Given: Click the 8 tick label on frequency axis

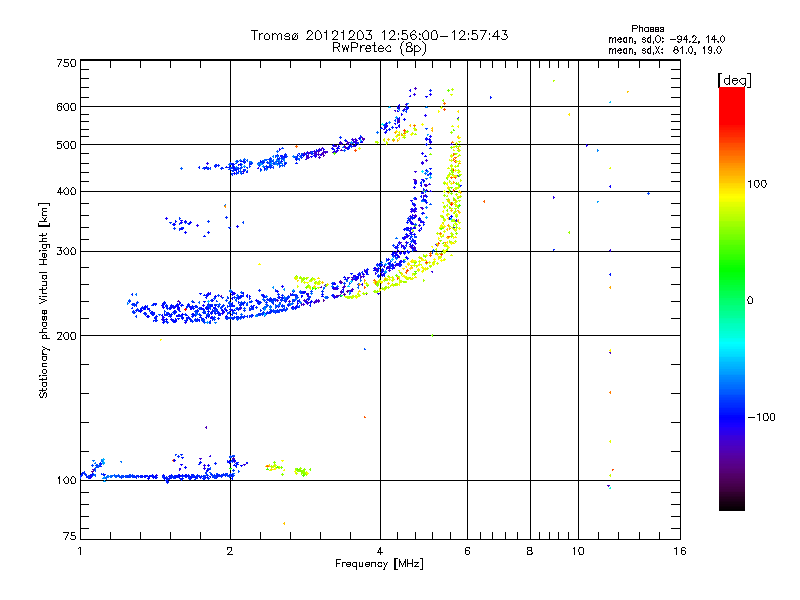Looking at the screenshot, I should pyautogui.click(x=530, y=551).
